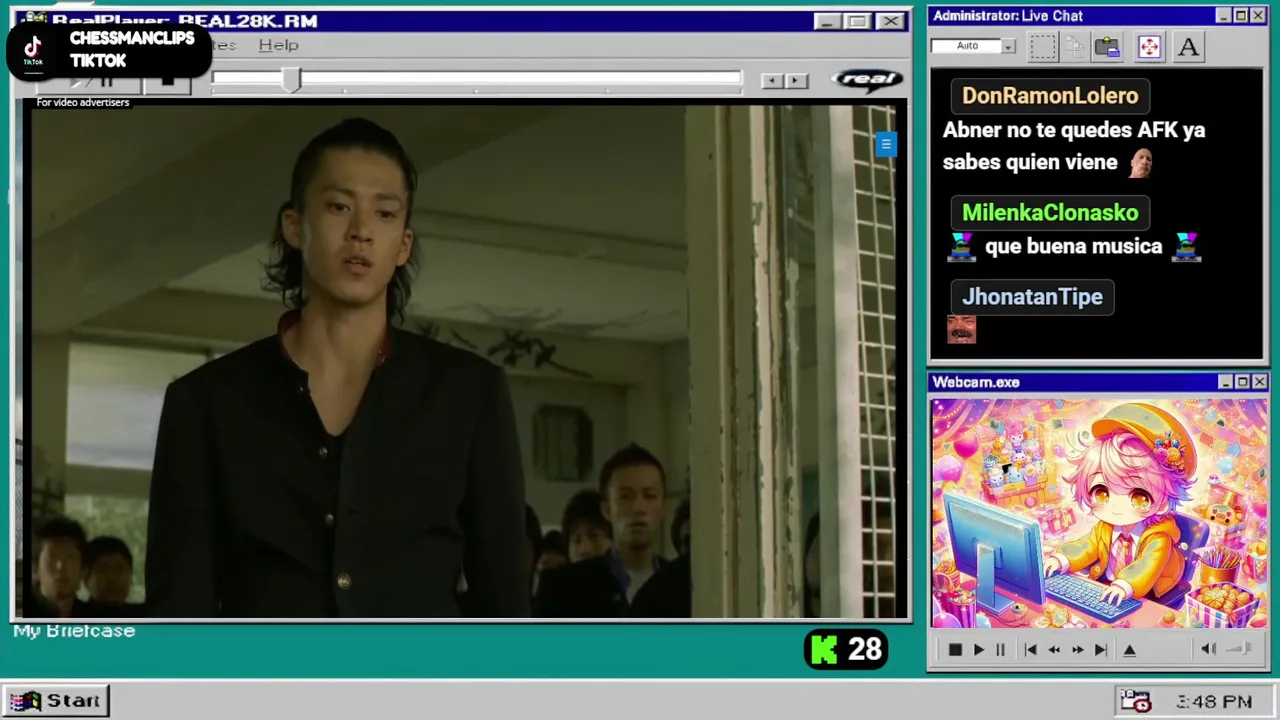This screenshot has width=1280, height=720.
Task: Click the Kick viewer count badge 28
Action: coord(846,650)
